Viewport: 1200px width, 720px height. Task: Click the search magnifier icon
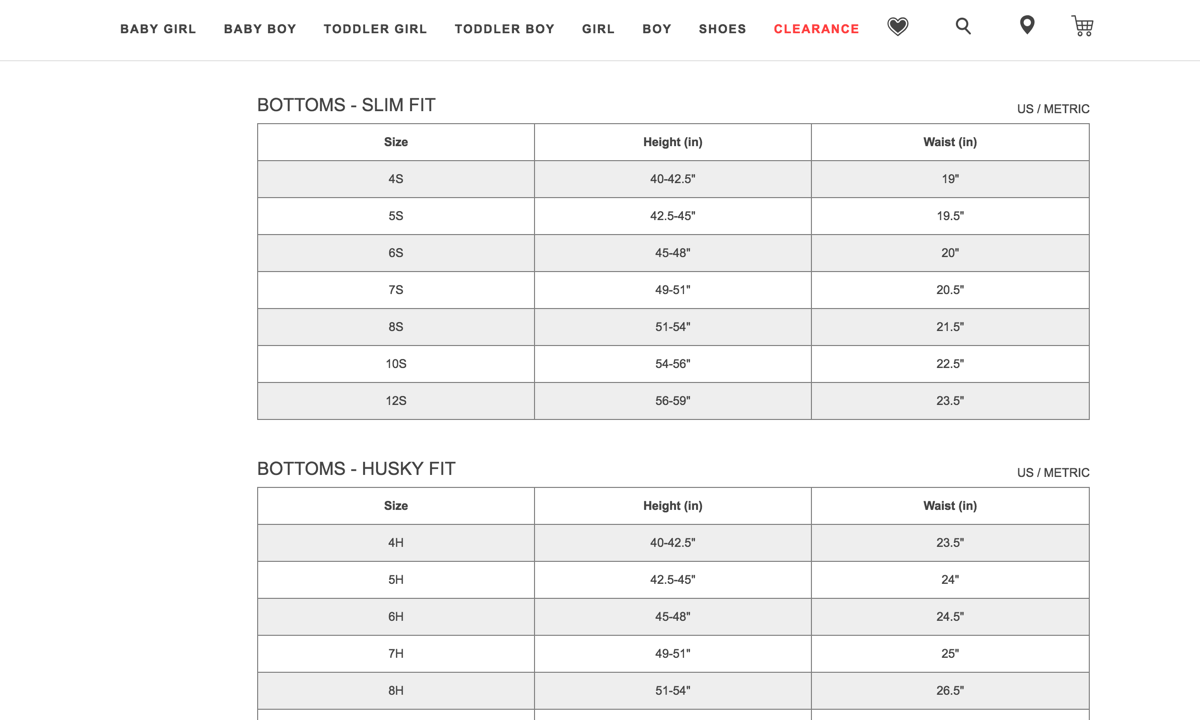963,26
